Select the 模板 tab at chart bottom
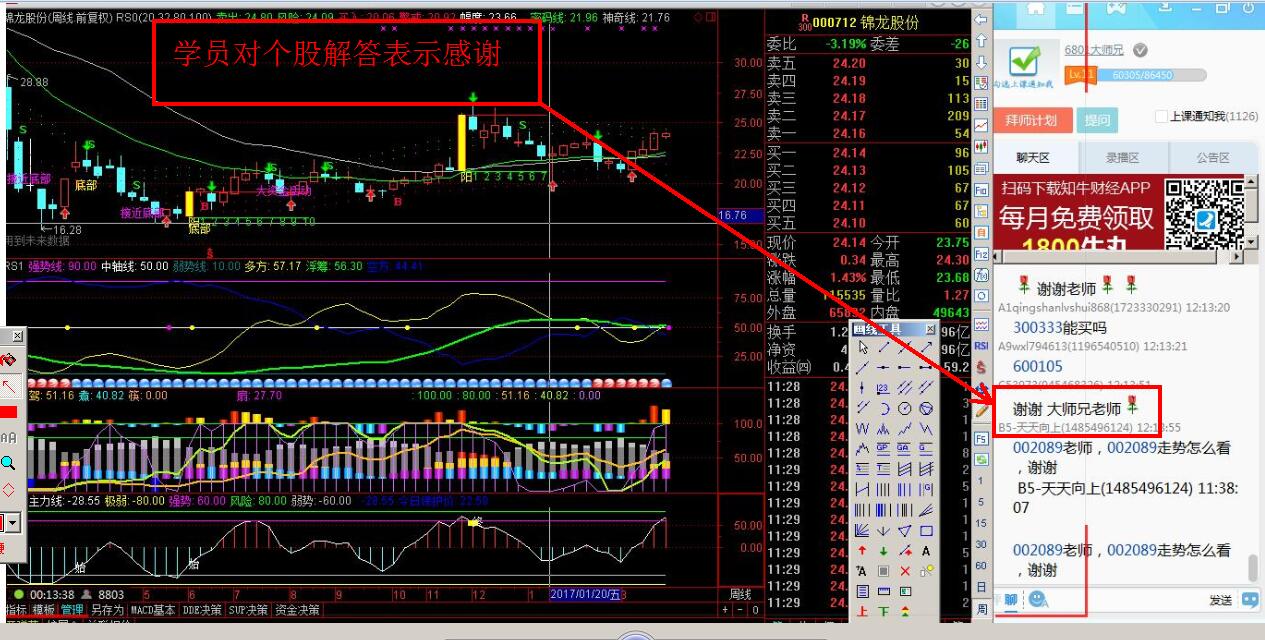 tap(43, 609)
